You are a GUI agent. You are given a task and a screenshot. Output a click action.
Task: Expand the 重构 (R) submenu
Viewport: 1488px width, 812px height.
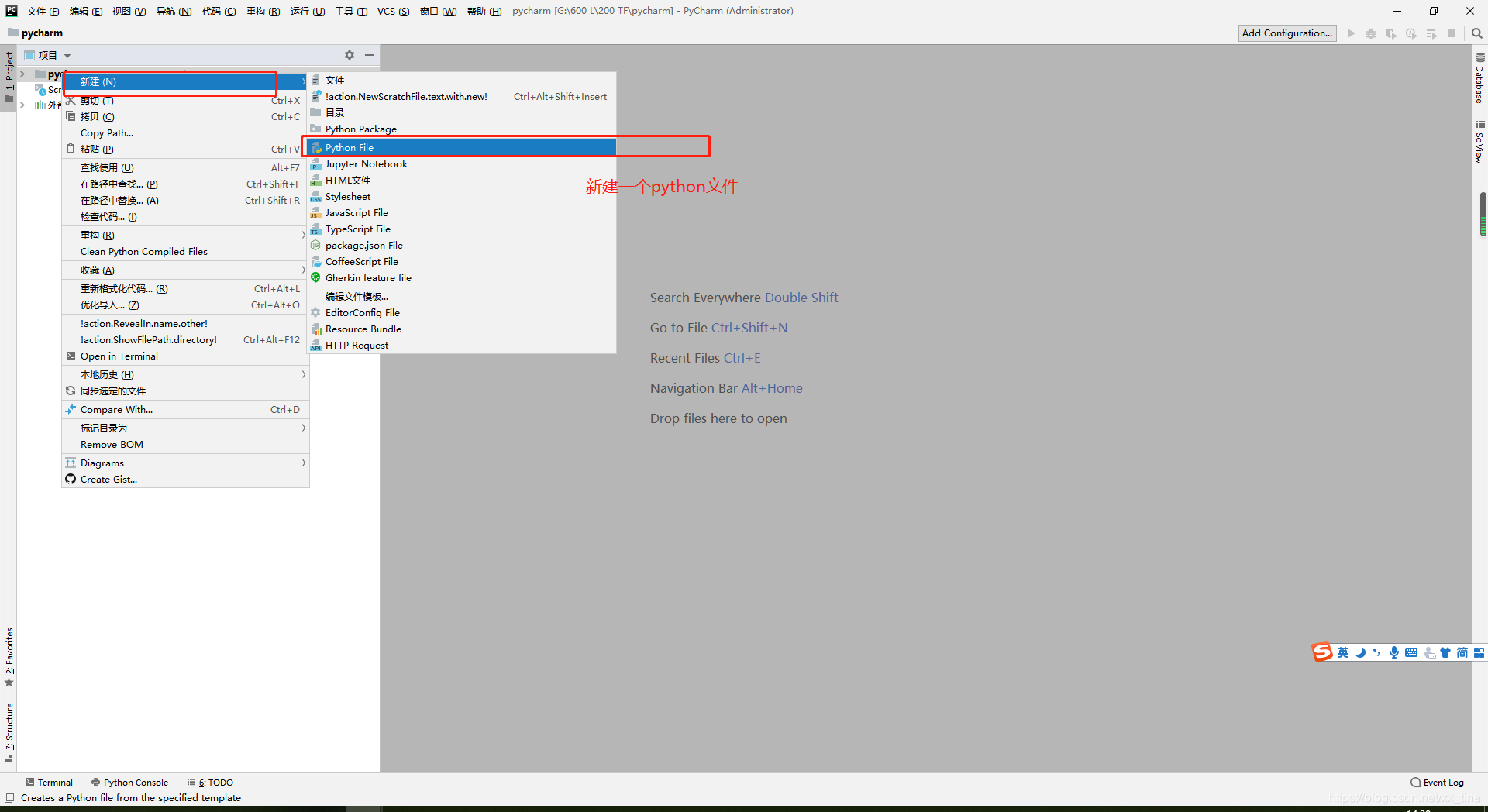185,236
